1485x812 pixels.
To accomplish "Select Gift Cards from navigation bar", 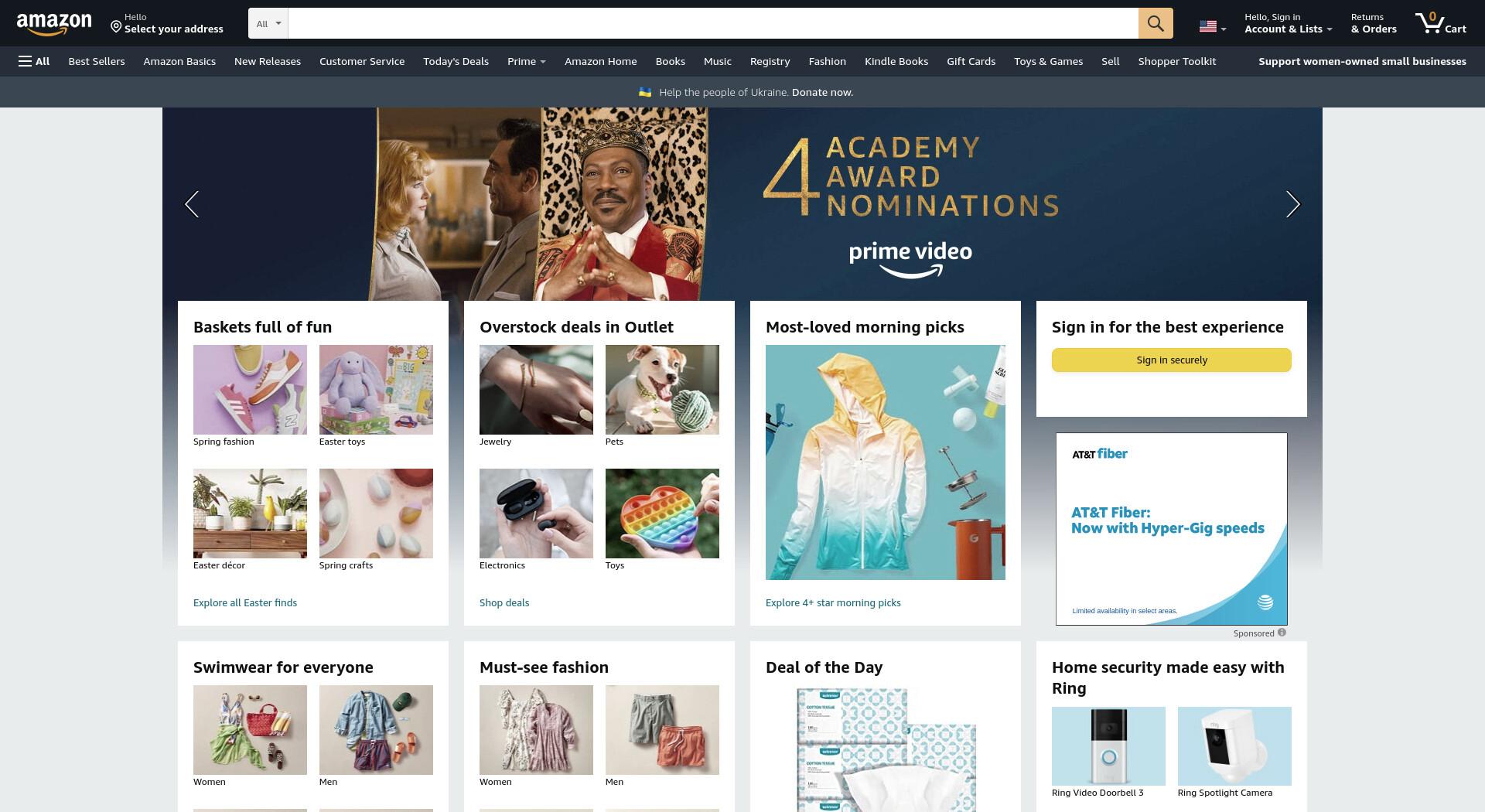I will point(971,61).
